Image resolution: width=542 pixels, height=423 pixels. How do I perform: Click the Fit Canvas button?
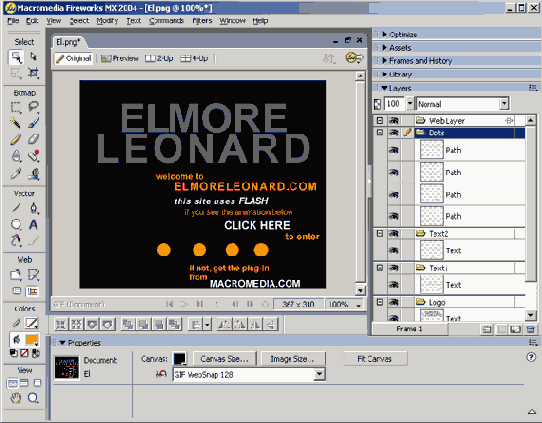point(375,359)
